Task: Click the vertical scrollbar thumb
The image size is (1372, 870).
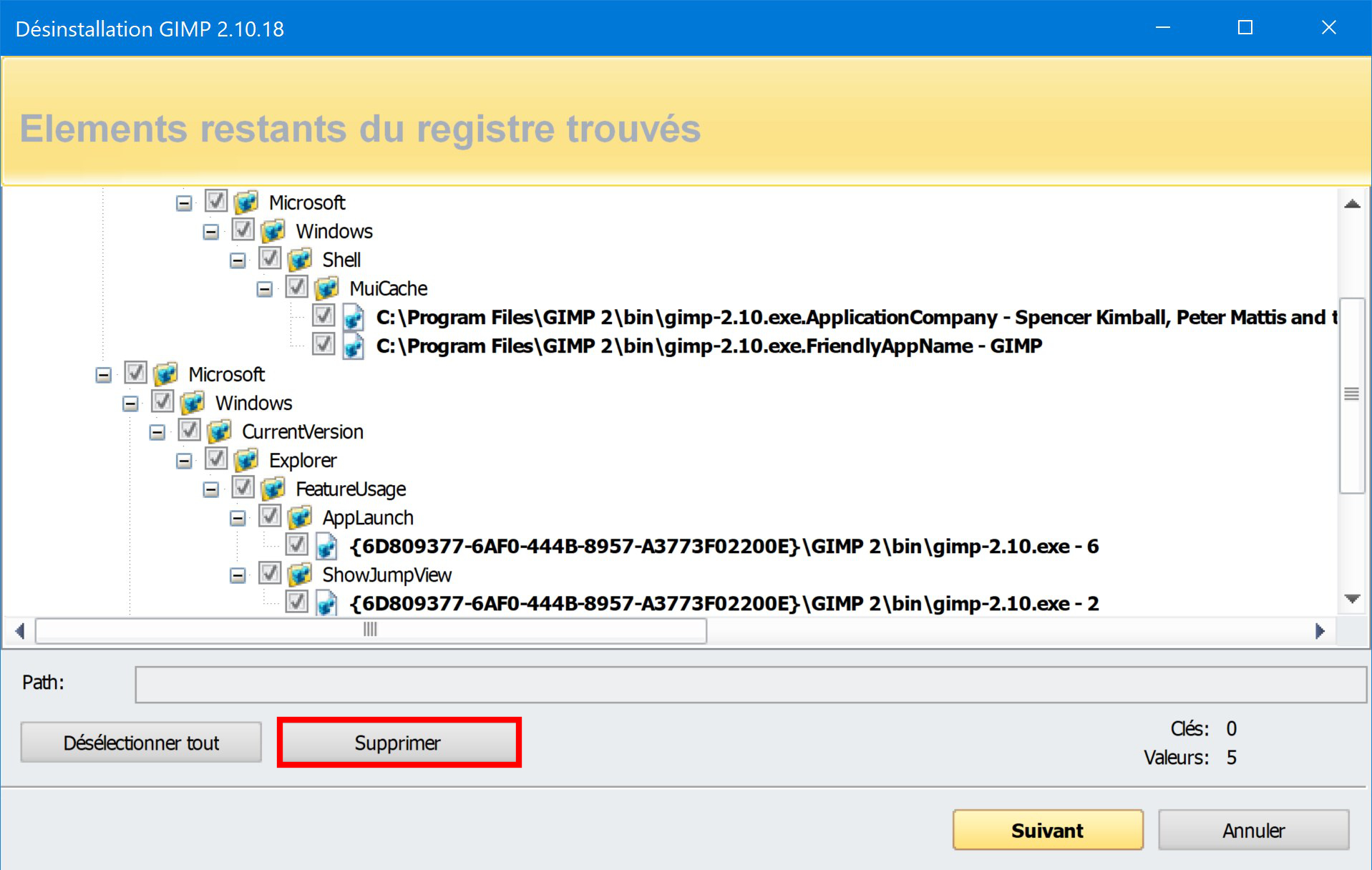Action: click(x=1352, y=395)
